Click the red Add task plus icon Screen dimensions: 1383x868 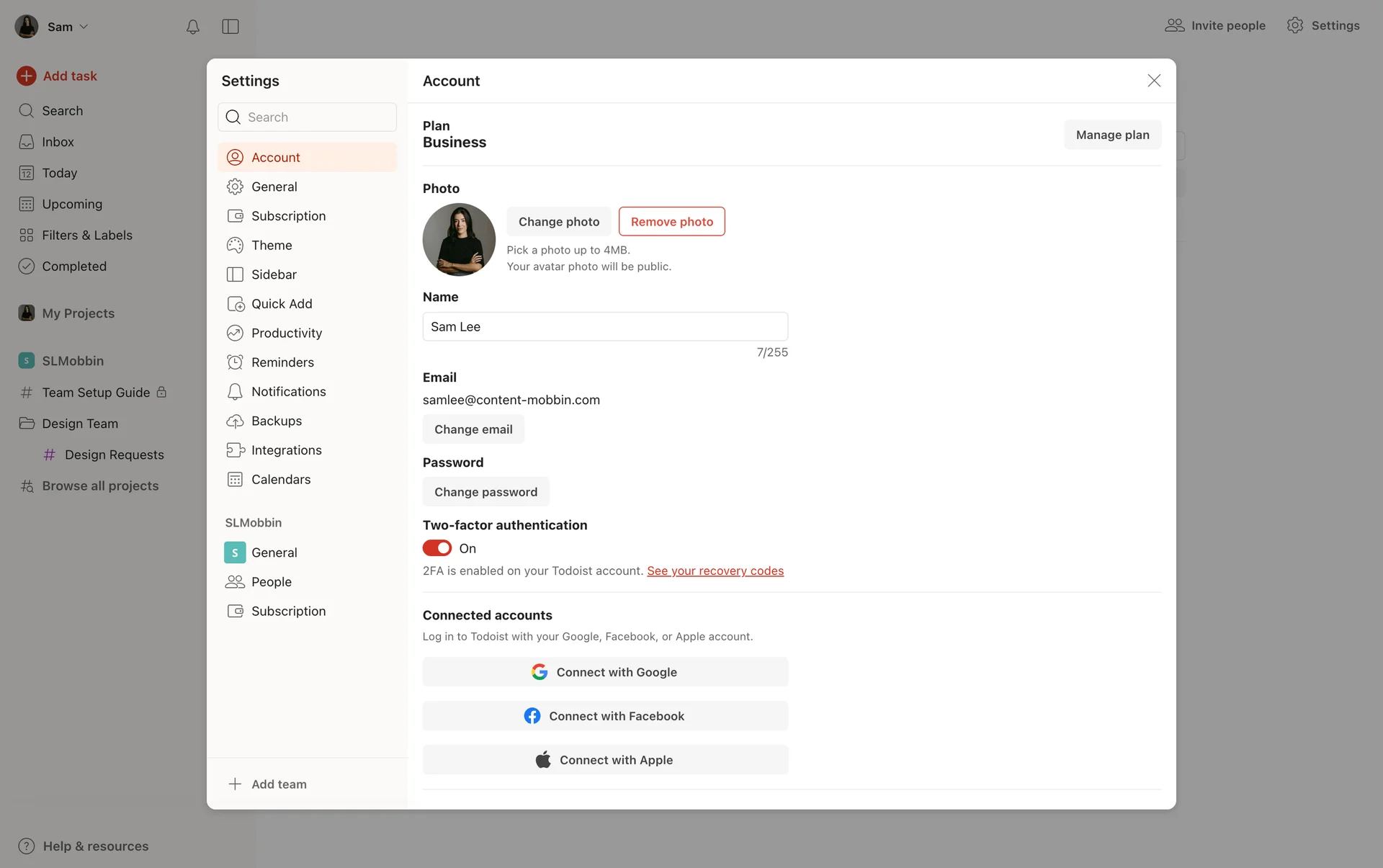(27, 76)
